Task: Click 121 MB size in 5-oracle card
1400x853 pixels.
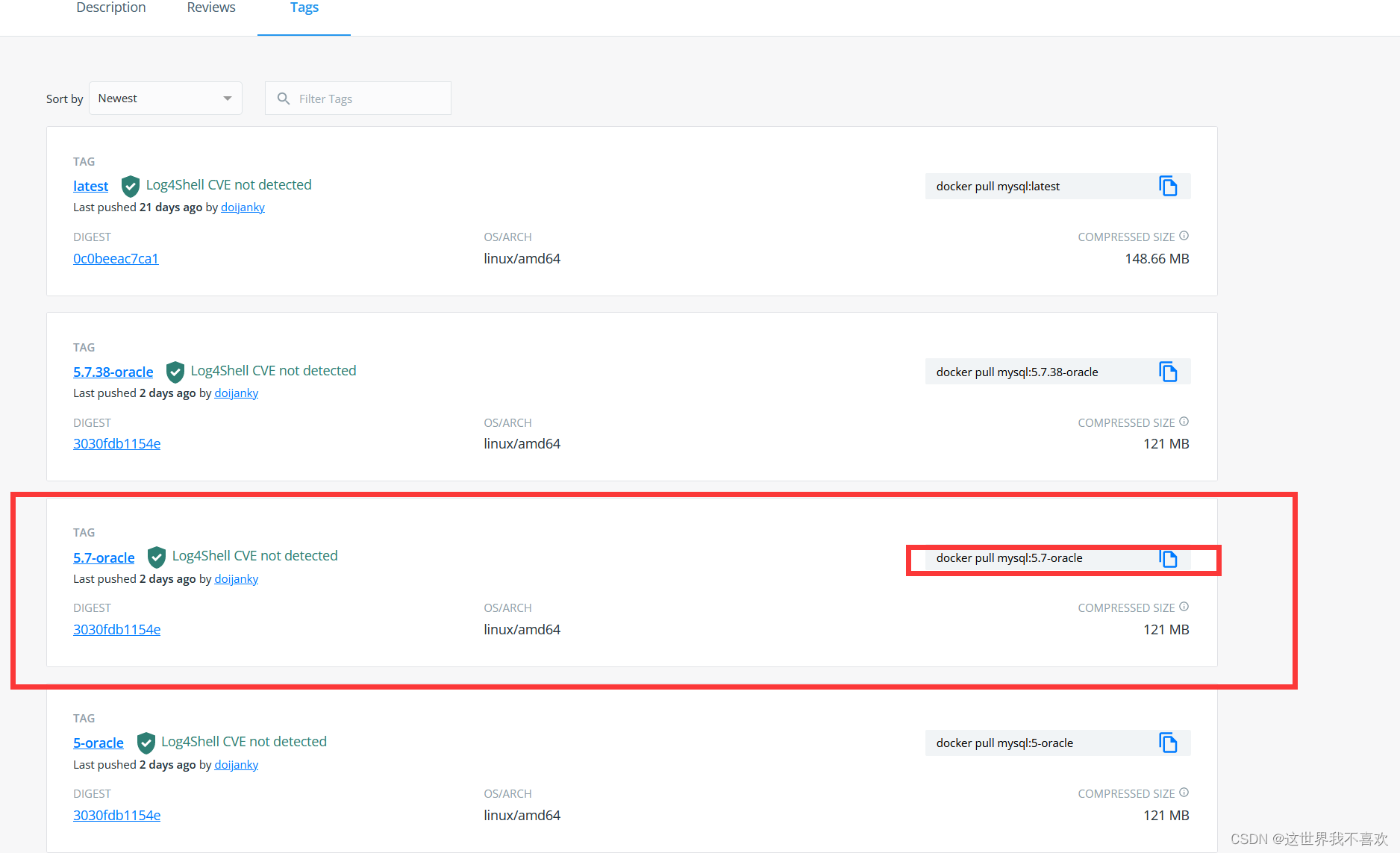Action: [x=1166, y=815]
